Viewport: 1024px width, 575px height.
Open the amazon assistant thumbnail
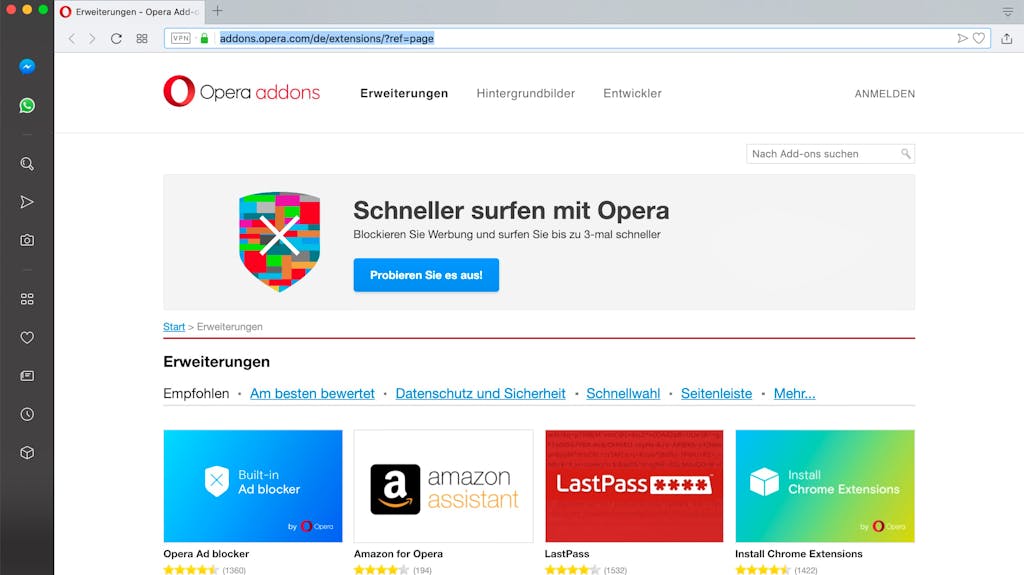(x=443, y=485)
